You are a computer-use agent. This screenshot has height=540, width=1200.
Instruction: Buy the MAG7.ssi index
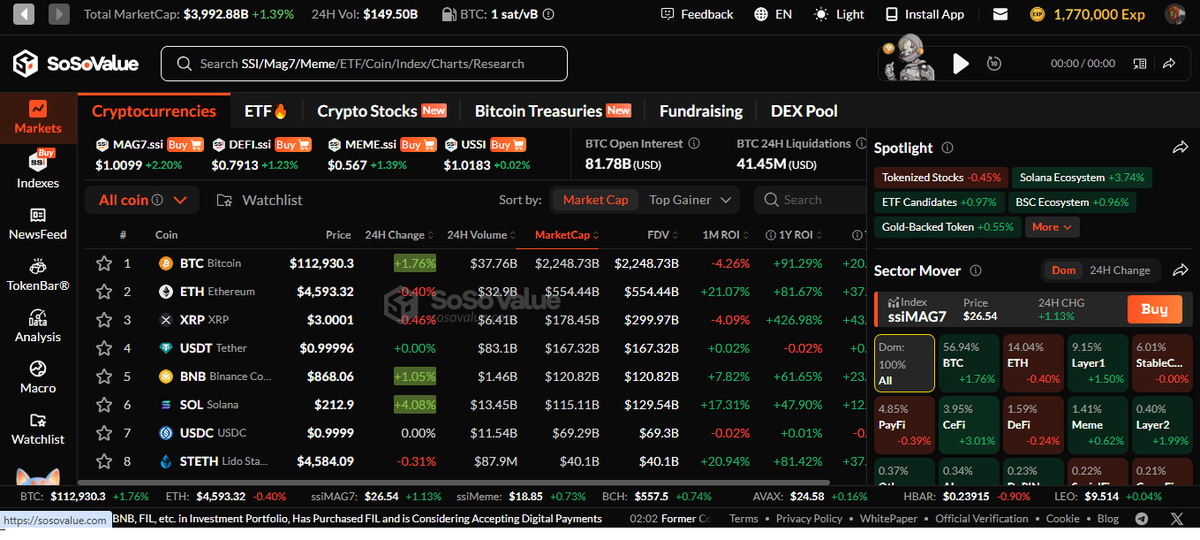click(184, 145)
